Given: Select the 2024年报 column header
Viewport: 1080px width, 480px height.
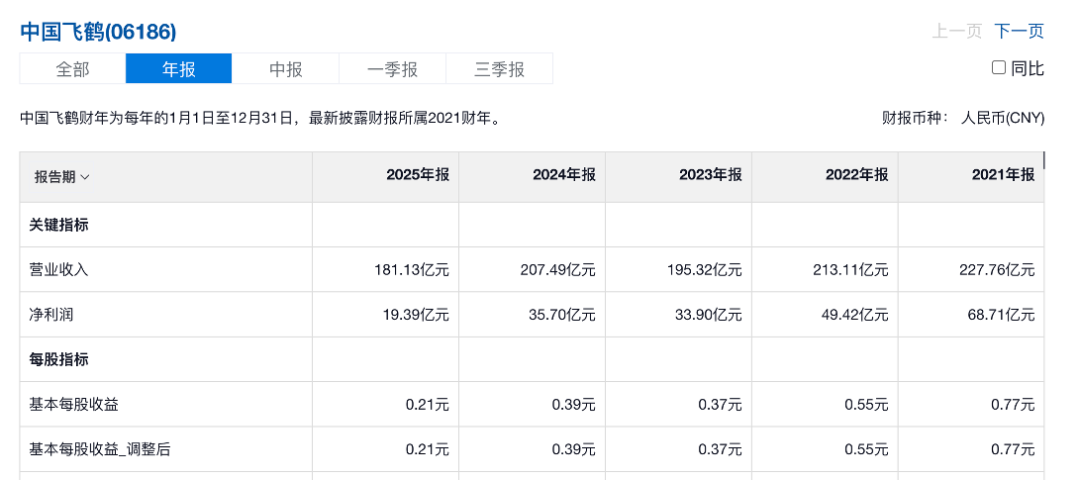Looking at the screenshot, I should tap(564, 175).
